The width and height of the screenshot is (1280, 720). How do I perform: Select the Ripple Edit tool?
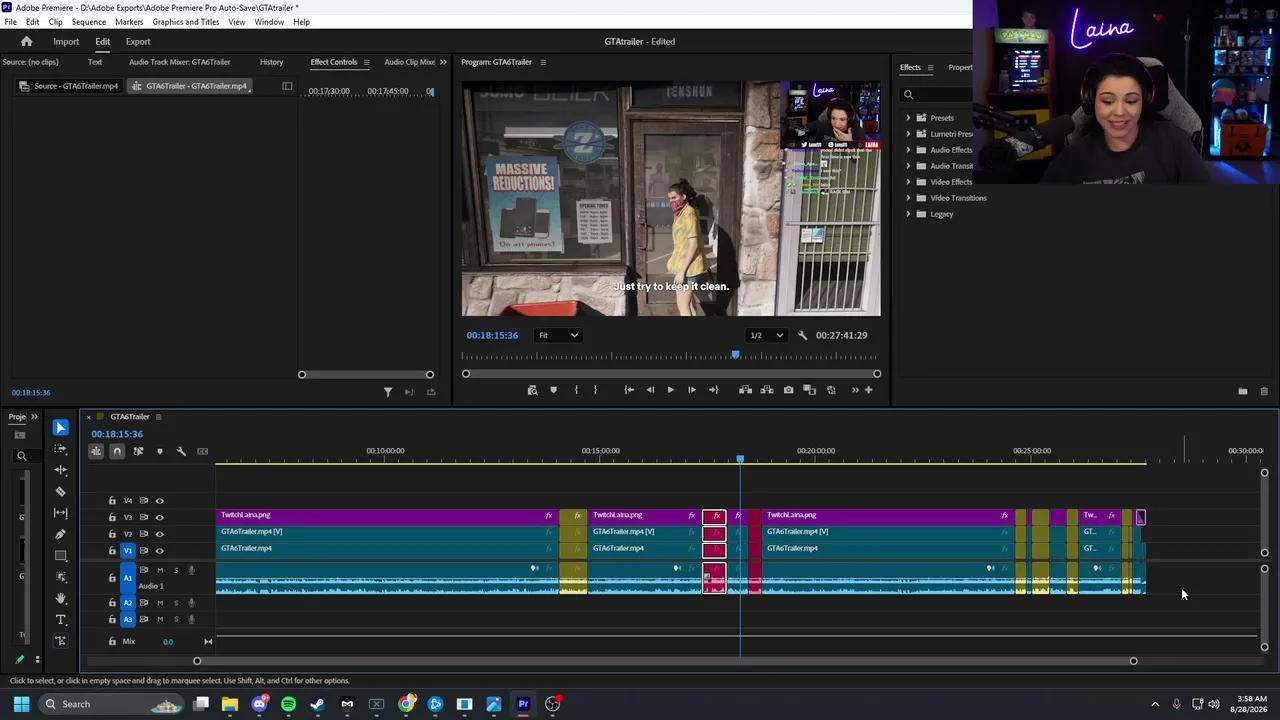pos(60,470)
